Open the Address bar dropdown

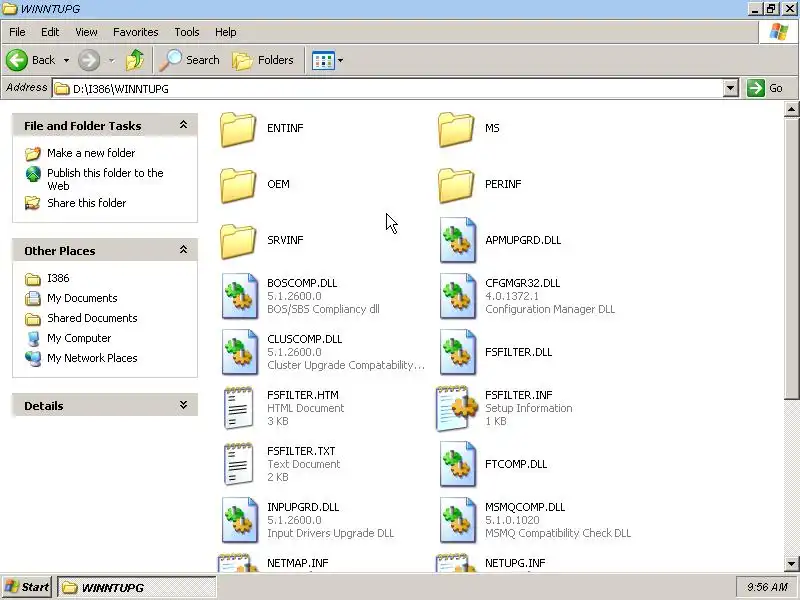click(731, 88)
